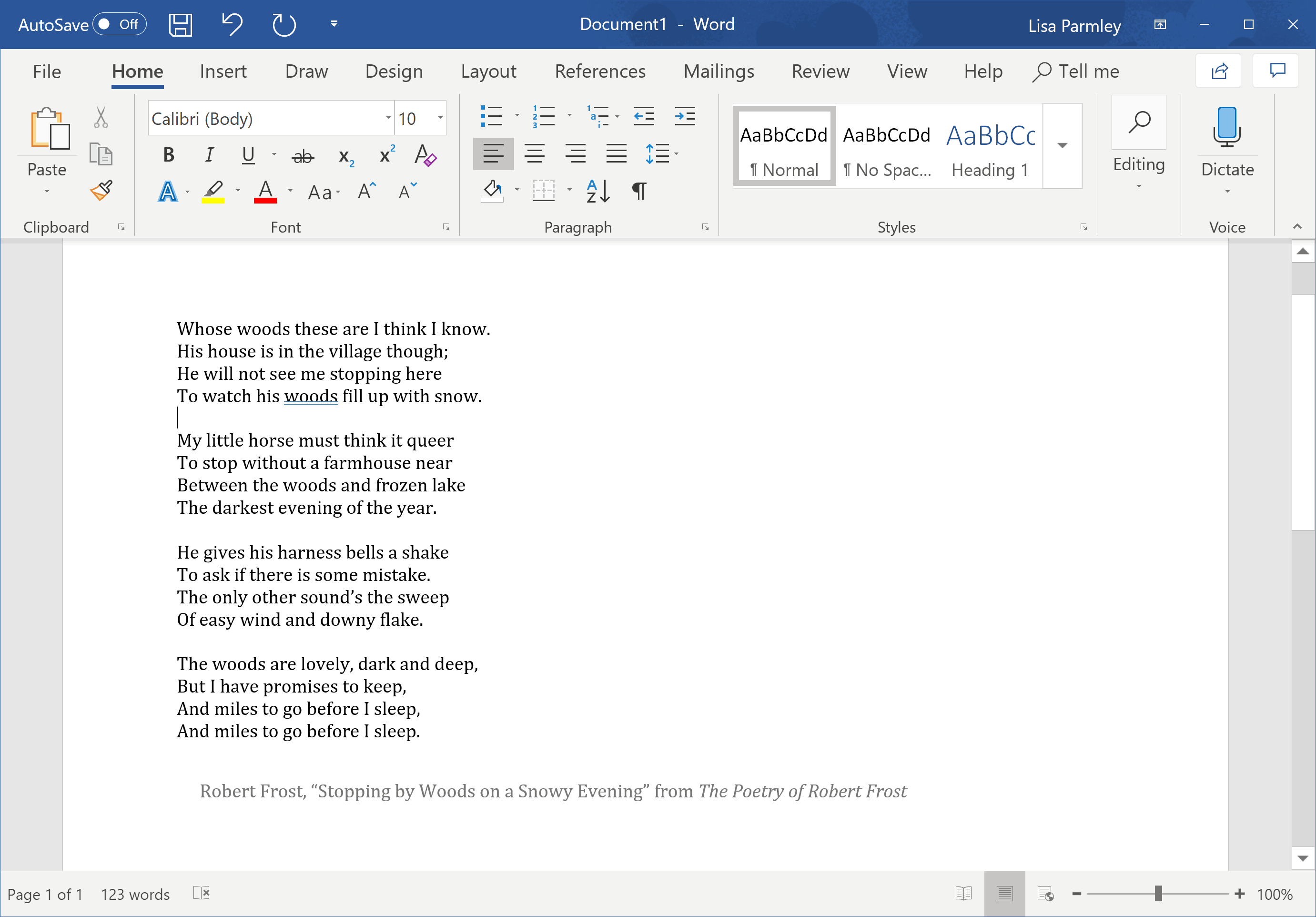1316x917 pixels.
Task: Switch to Read Mode view
Action: pos(963,894)
